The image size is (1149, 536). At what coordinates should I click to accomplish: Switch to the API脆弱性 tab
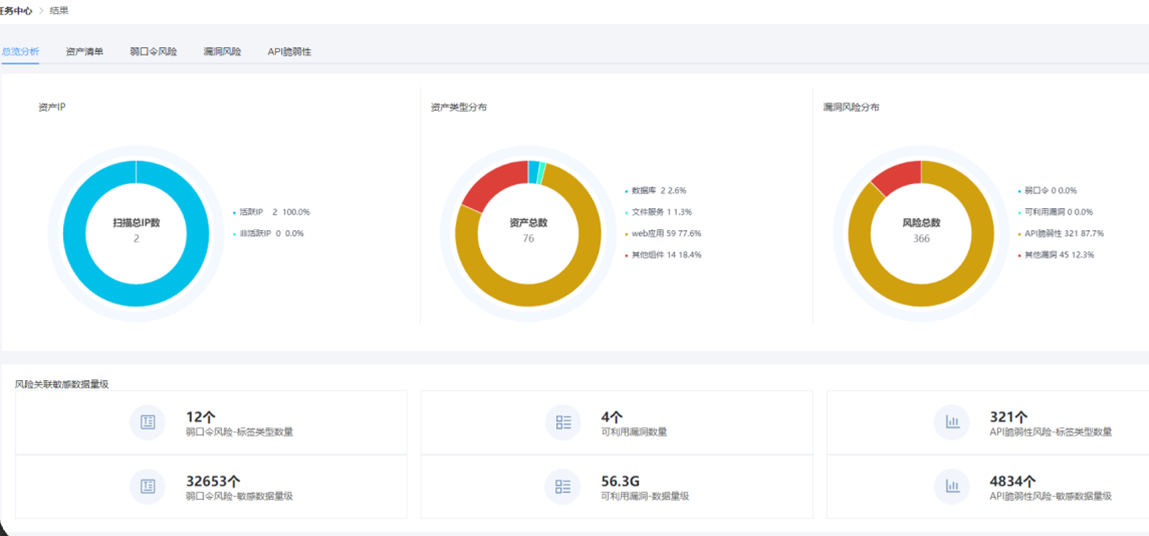(x=289, y=51)
